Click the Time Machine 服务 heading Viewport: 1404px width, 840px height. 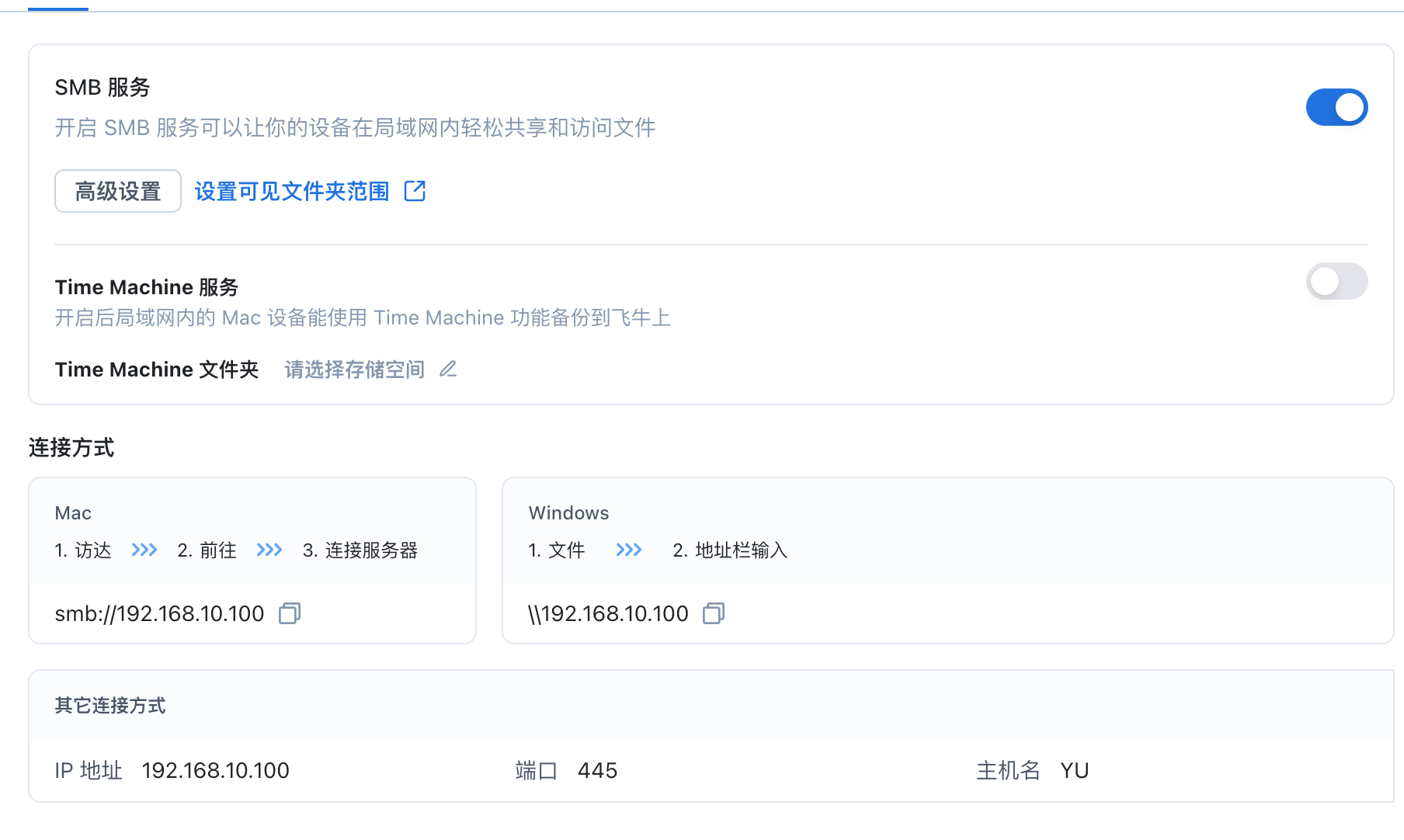(147, 287)
